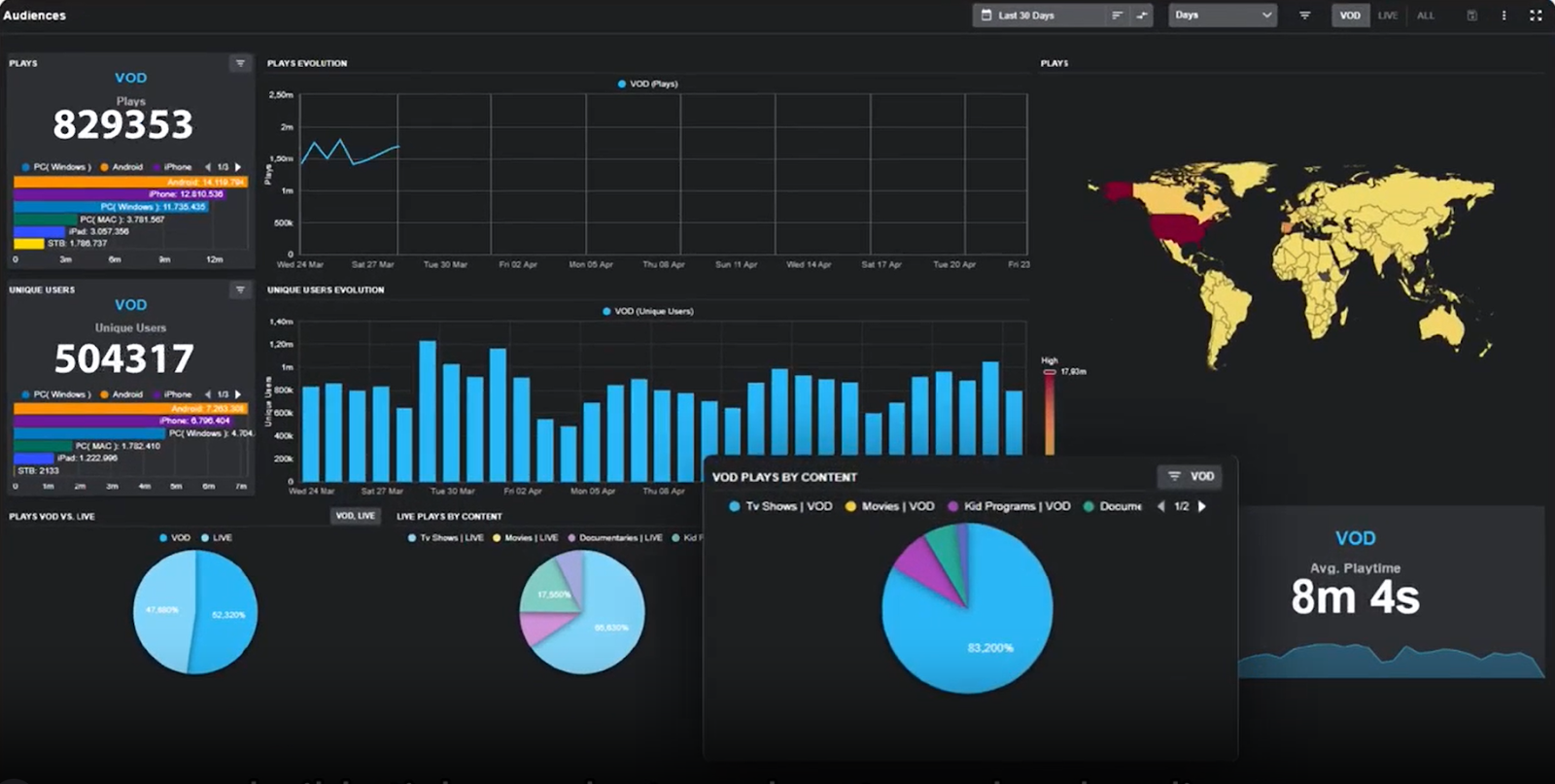1555x784 pixels.
Task: Switch to the ALL tab in top bar
Action: point(1426,16)
